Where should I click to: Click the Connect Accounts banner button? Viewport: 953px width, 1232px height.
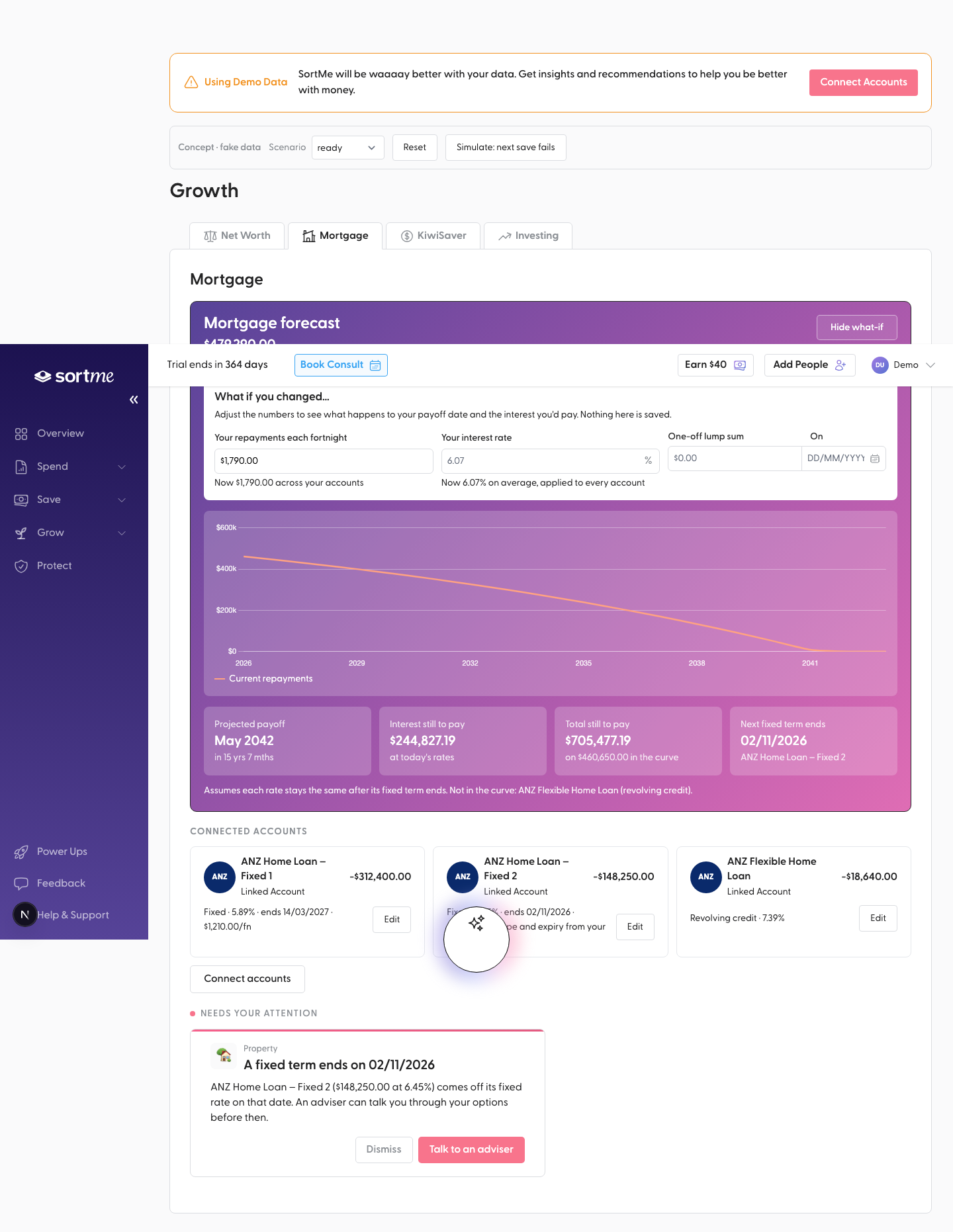(863, 82)
